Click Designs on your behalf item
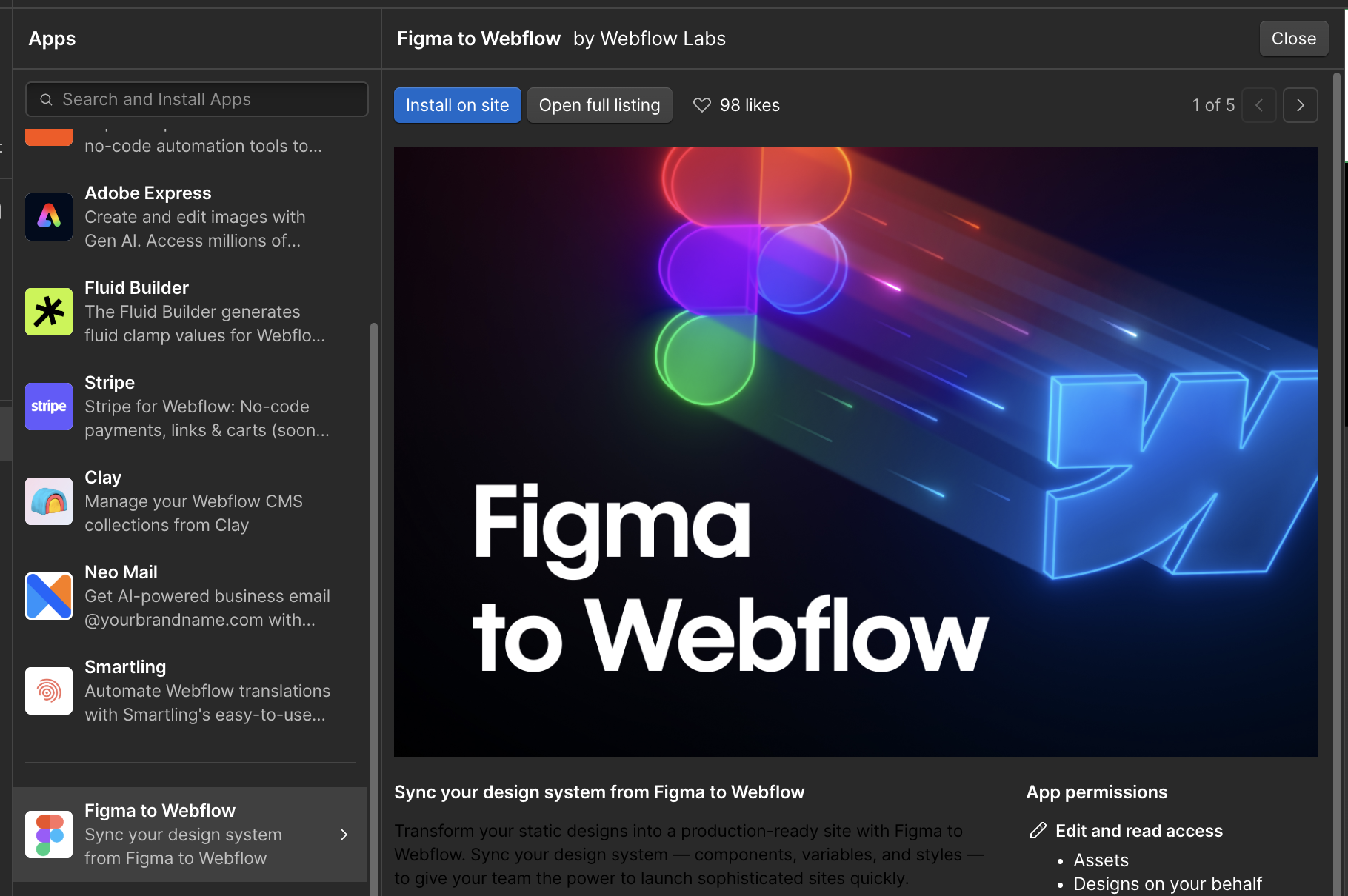 [1167, 884]
